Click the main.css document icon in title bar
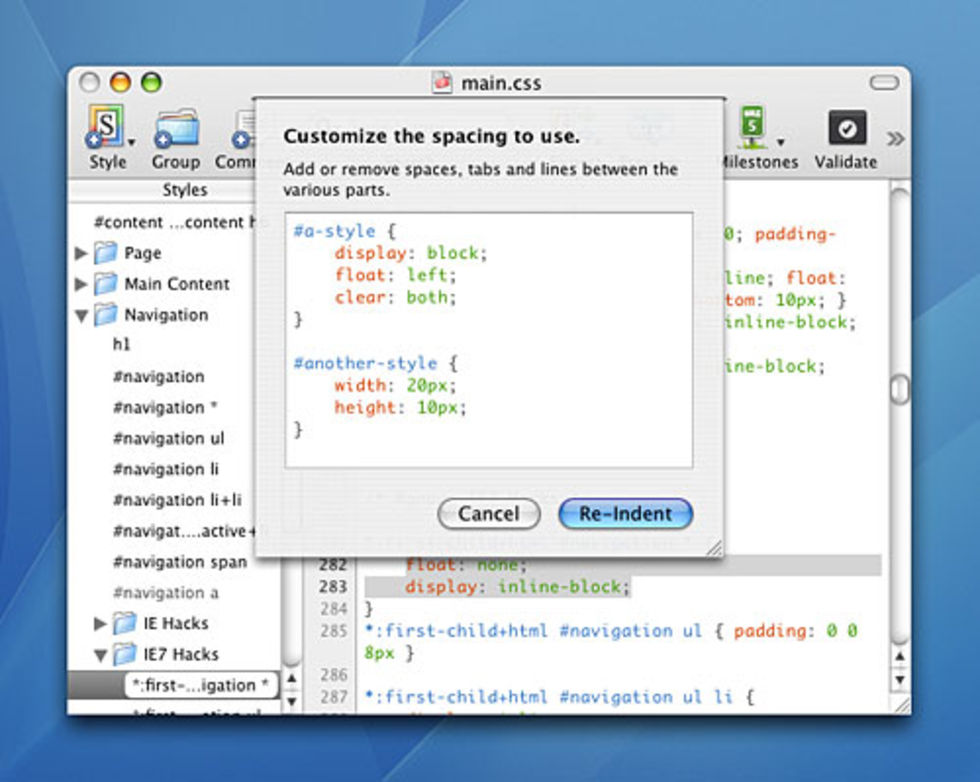The image size is (980, 782). coord(442,83)
